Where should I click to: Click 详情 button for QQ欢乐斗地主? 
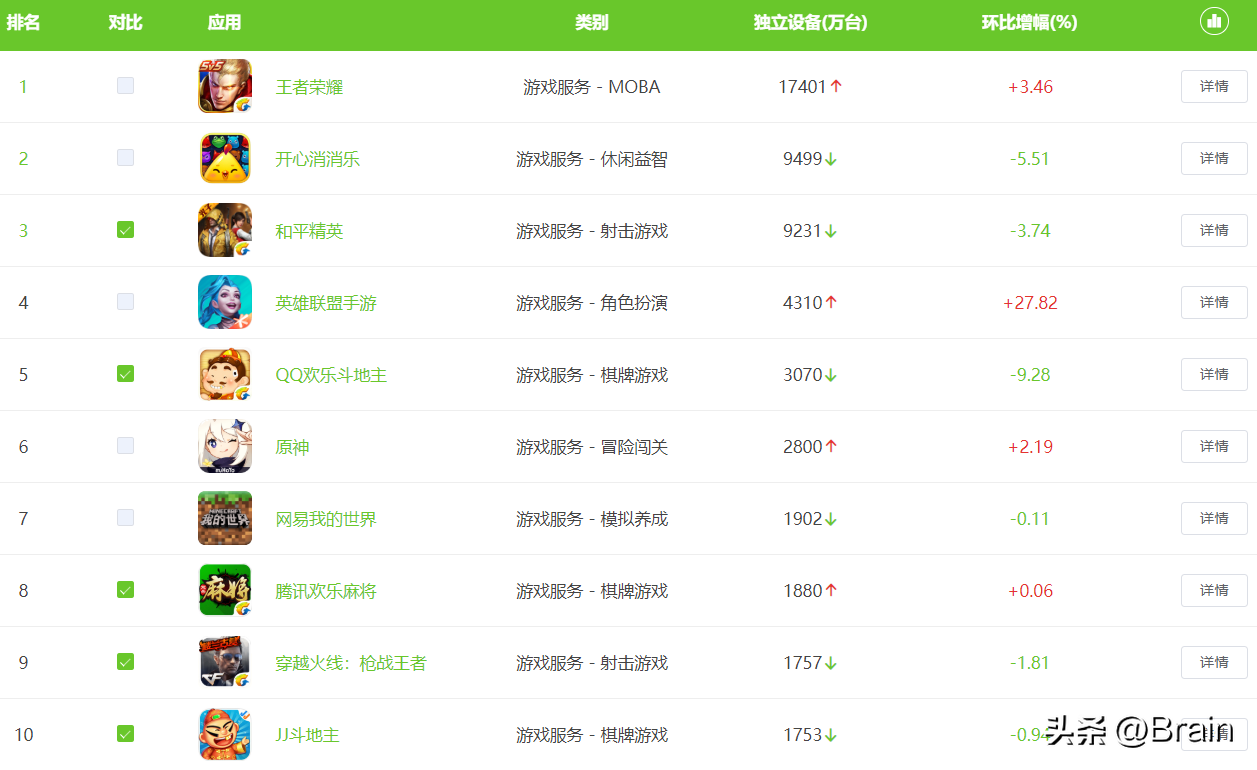point(1214,374)
